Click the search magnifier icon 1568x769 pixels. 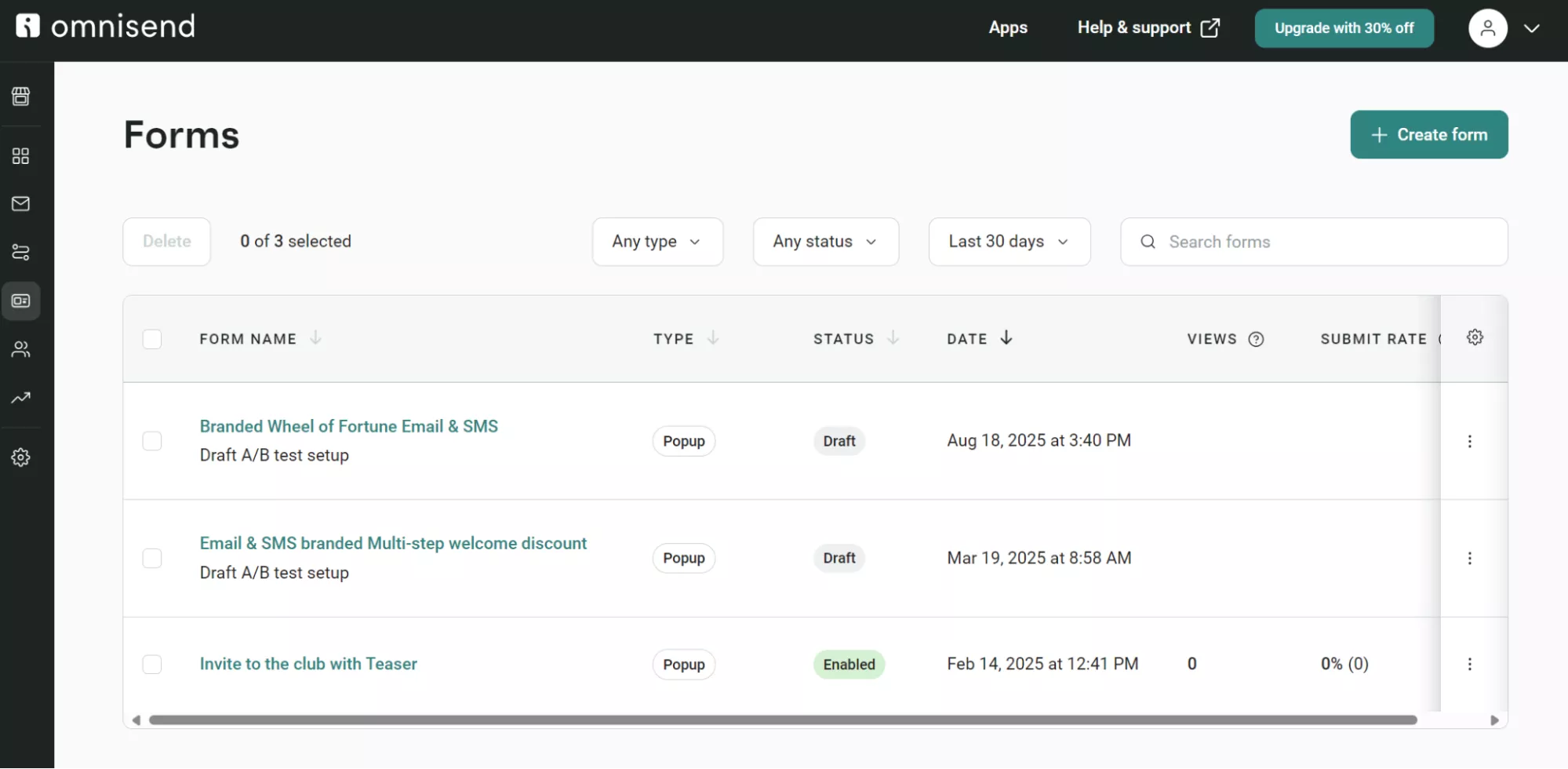coord(1148,242)
